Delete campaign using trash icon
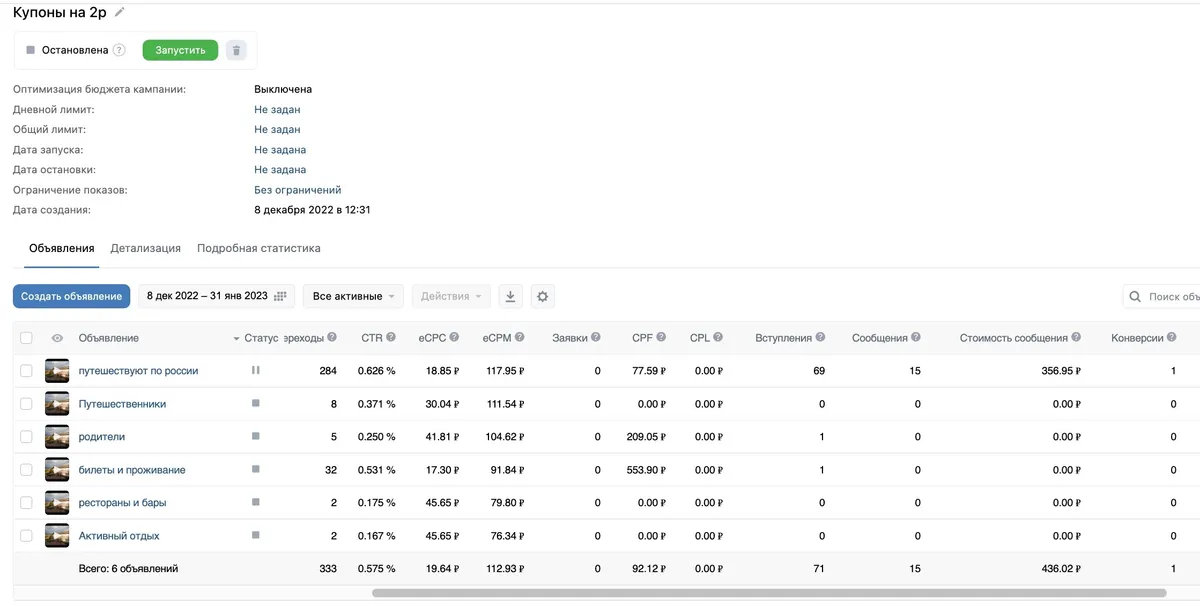The height and width of the screenshot is (607, 1200). tap(235, 50)
